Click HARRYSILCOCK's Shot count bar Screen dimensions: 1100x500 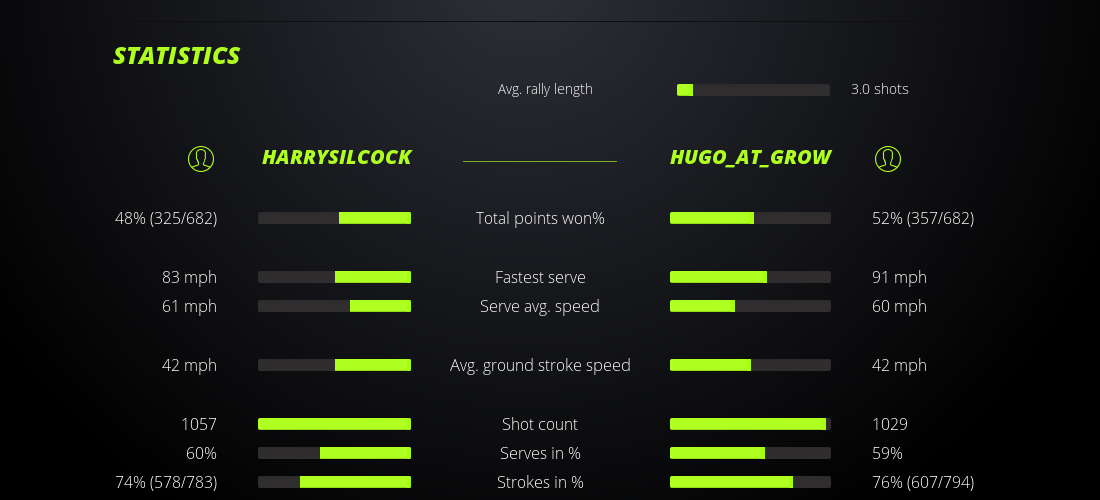click(x=334, y=424)
